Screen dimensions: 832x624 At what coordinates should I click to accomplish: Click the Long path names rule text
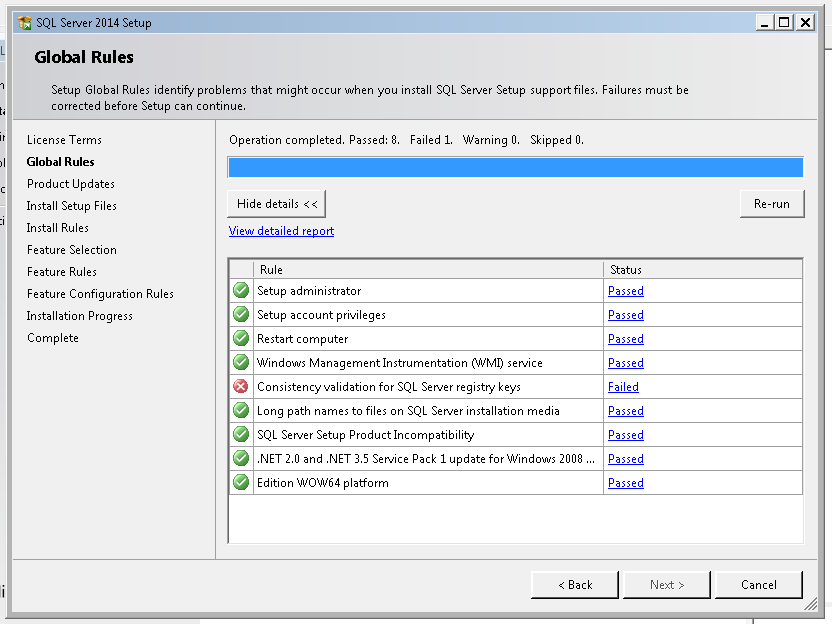[x=408, y=411]
